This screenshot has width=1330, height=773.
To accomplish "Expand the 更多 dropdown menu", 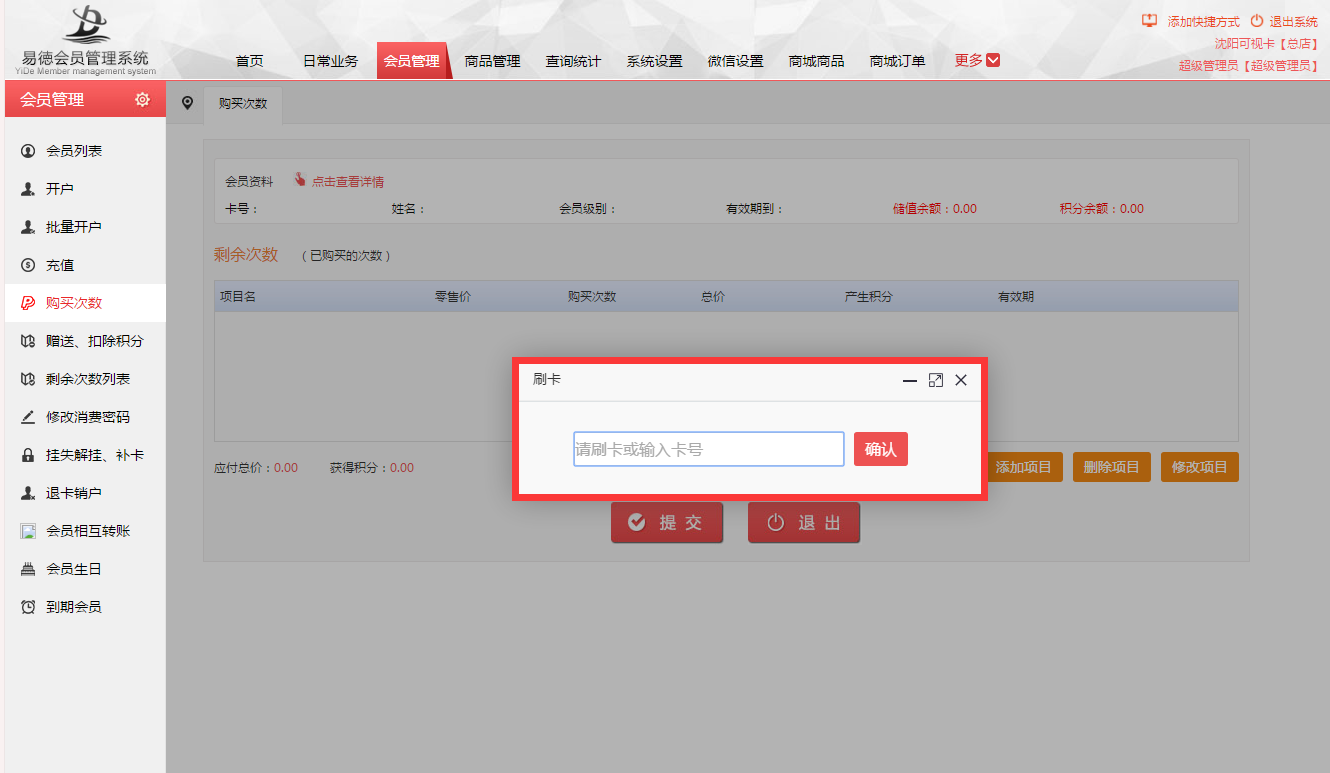I will coord(977,60).
